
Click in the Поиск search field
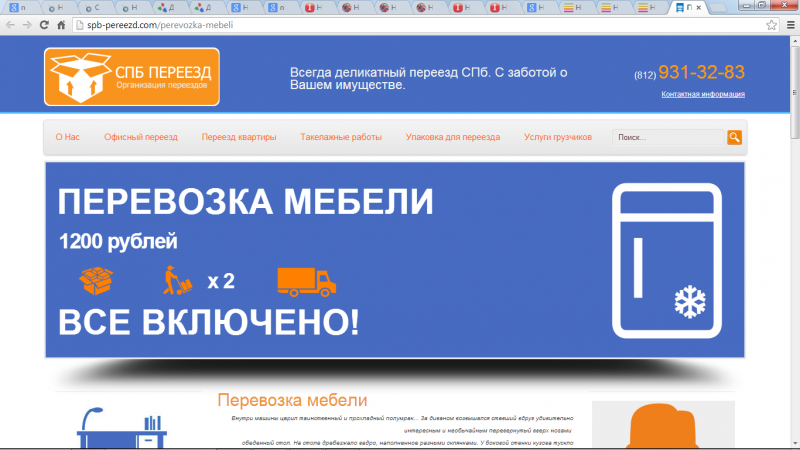667,137
